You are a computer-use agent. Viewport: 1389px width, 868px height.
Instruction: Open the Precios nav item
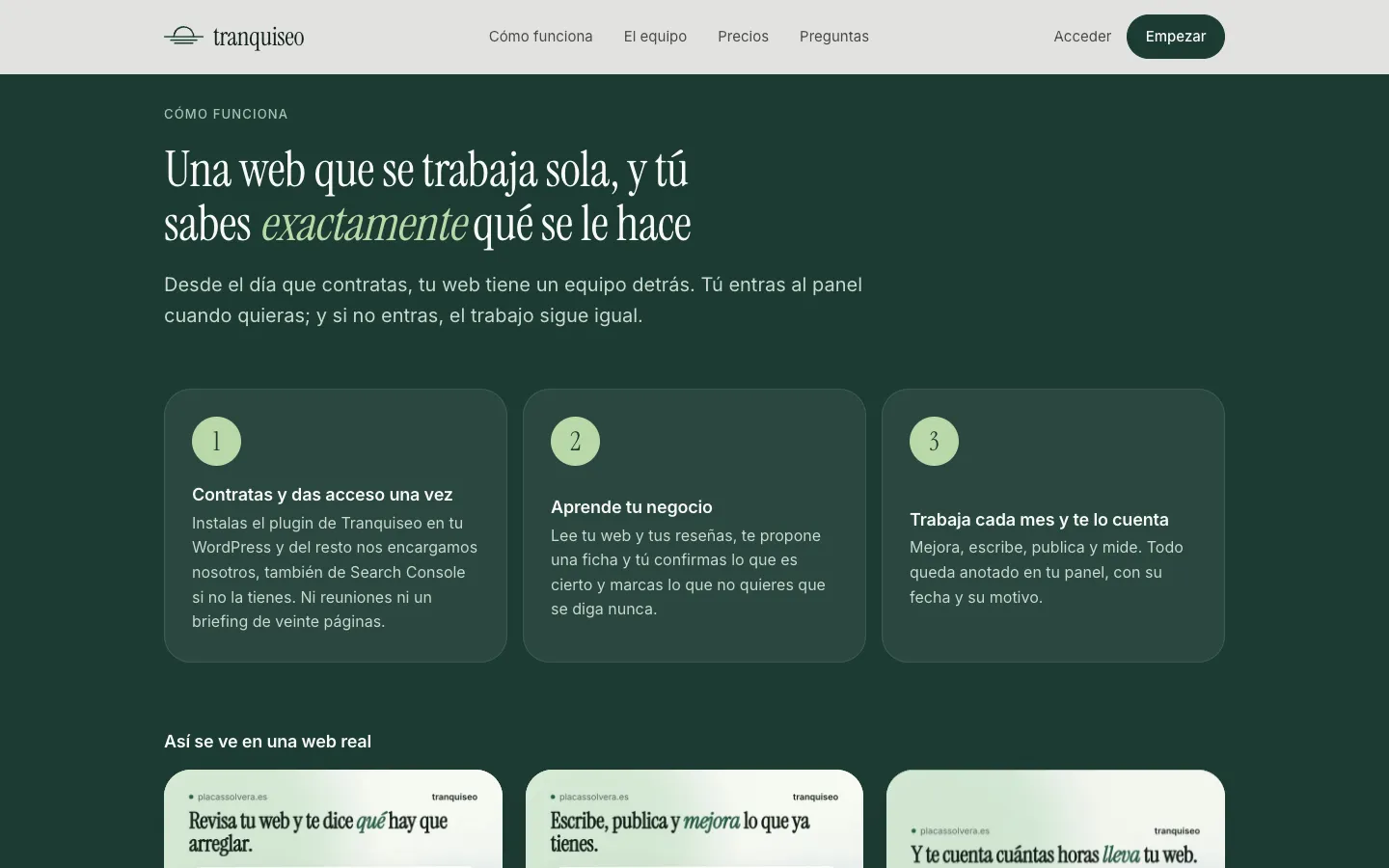743,37
